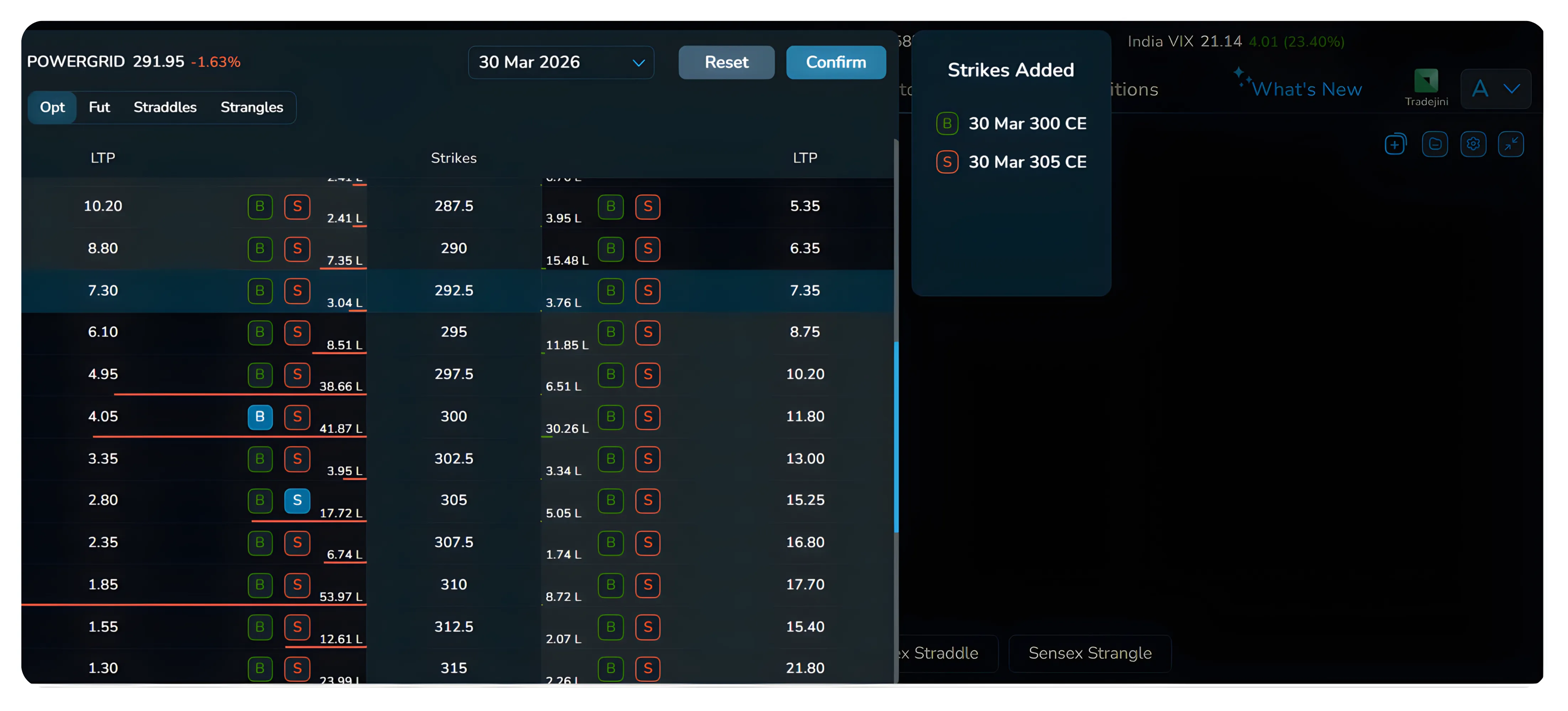Viewport: 1568px width, 711px height.
Task: Open the folder icon near settings
Action: 1435,144
